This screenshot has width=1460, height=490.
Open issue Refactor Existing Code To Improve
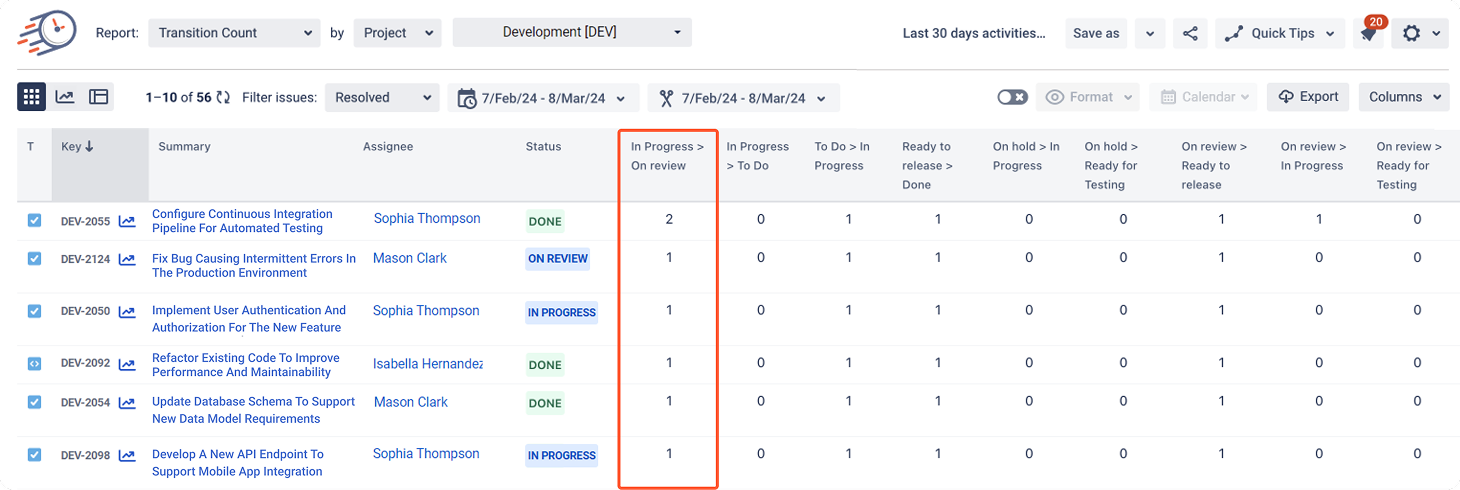coord(246,365)
